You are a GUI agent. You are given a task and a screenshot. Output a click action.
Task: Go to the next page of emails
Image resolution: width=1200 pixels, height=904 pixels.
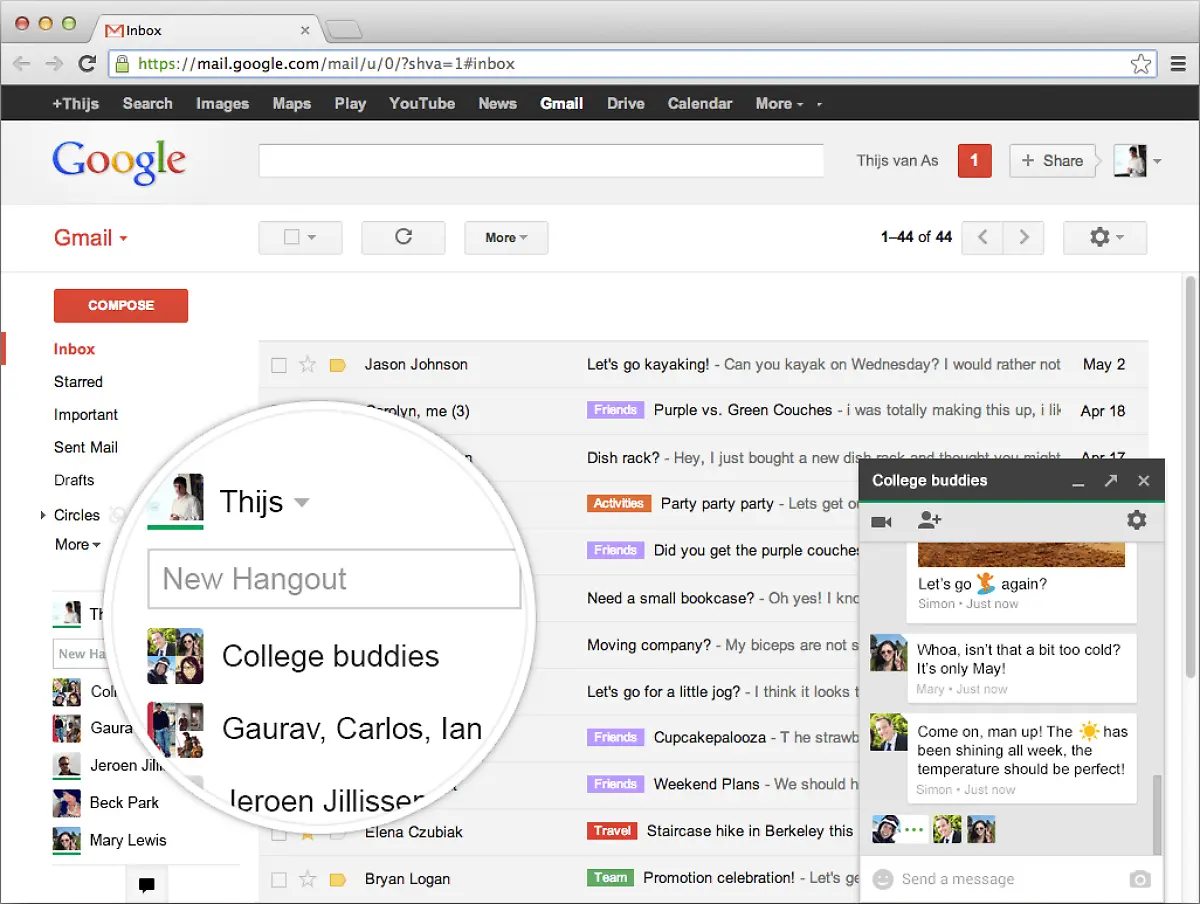[1024, 237]
